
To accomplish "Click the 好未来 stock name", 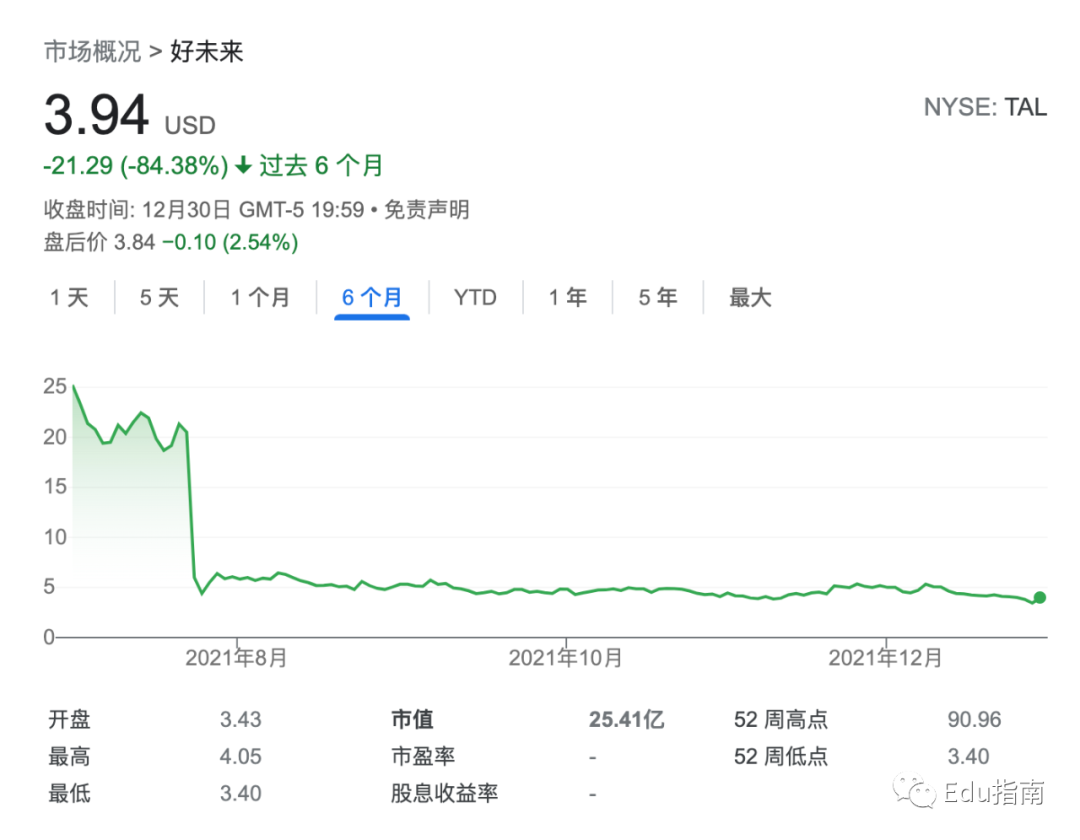I will [207, 52].
